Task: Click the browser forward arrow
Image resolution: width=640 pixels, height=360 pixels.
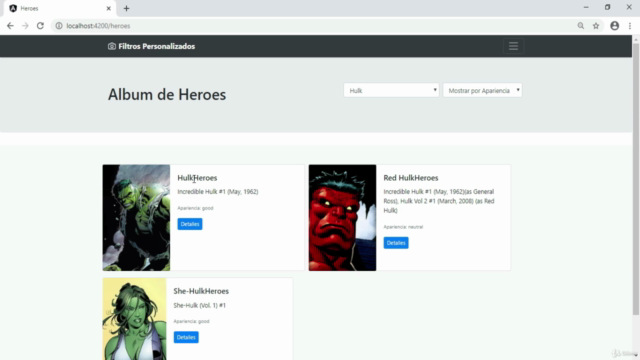Action: pos(25,26)
